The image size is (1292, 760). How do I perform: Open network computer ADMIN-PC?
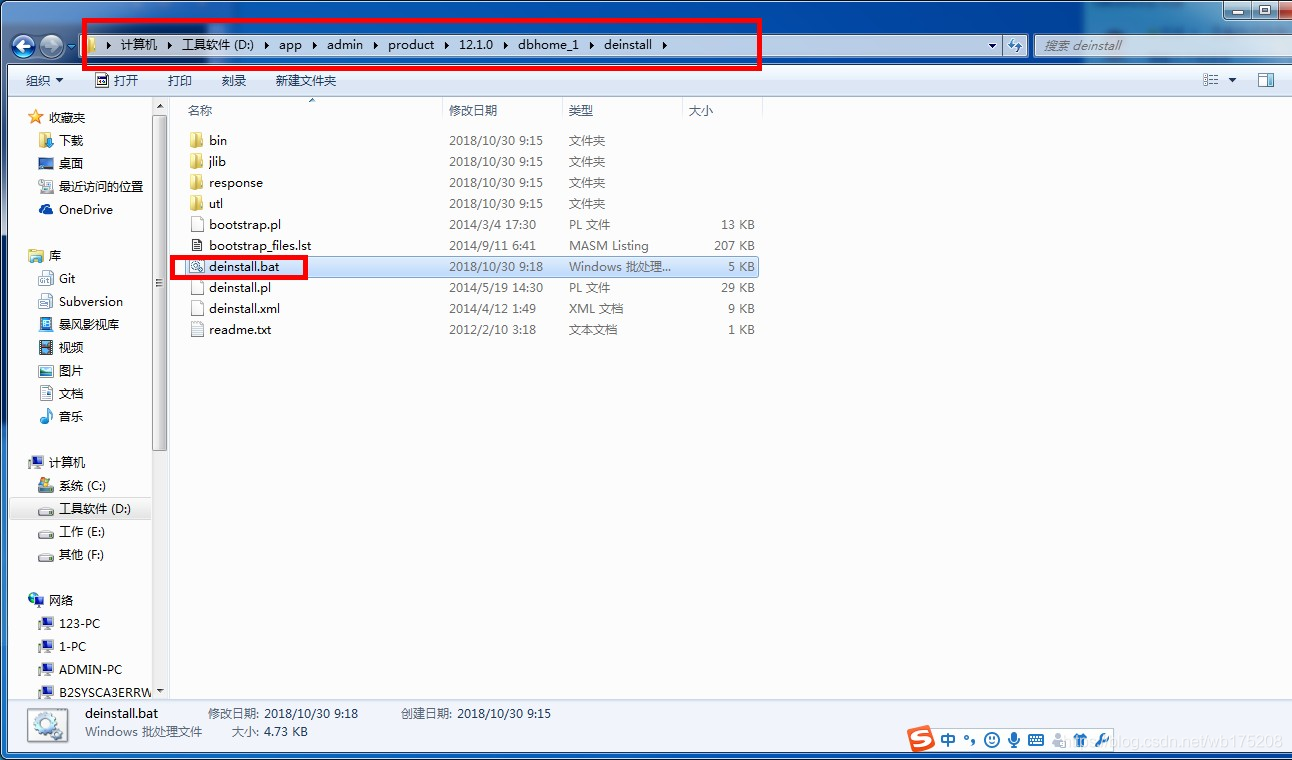(x=90, y=669)
